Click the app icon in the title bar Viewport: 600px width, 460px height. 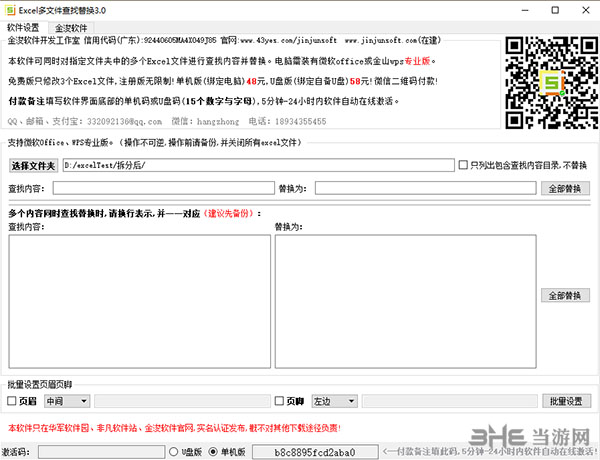tap(10, 10)
